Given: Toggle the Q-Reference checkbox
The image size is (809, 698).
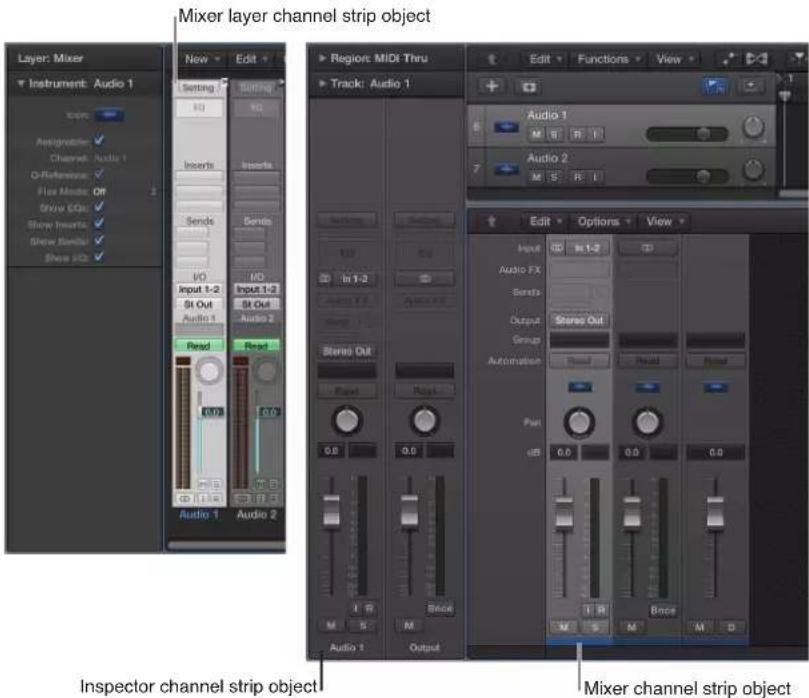Looking at the screenshot, I should pyautogui.click(x=99, y=174).
